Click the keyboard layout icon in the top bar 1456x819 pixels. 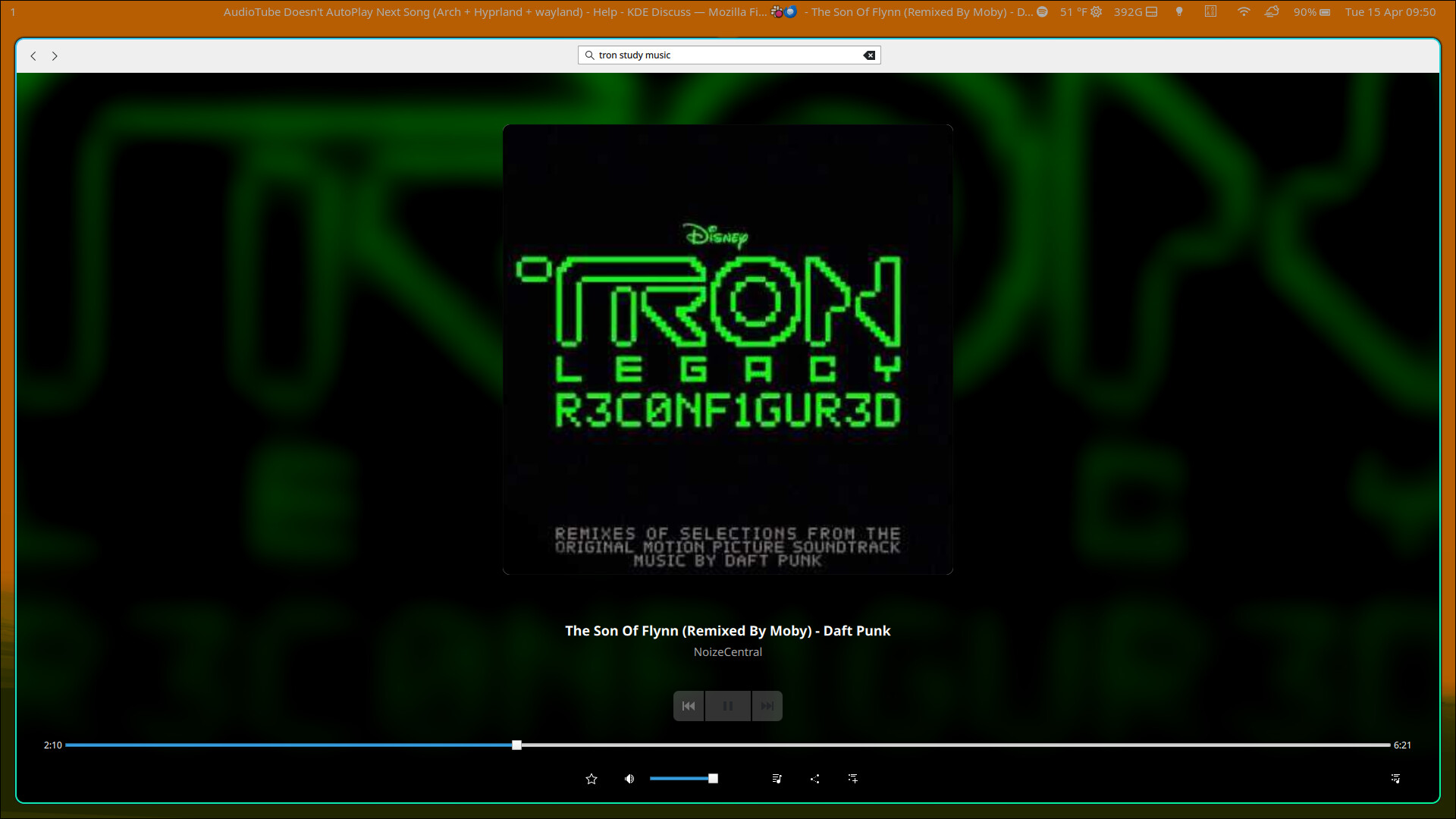1211,12
